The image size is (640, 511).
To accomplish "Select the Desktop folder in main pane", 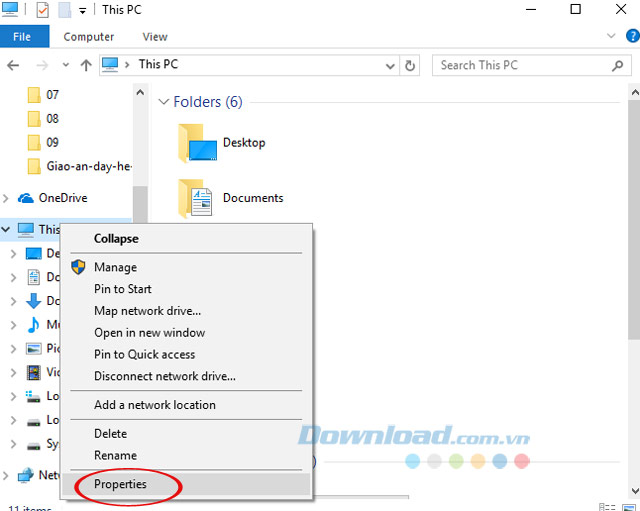I will coord(223,143).
